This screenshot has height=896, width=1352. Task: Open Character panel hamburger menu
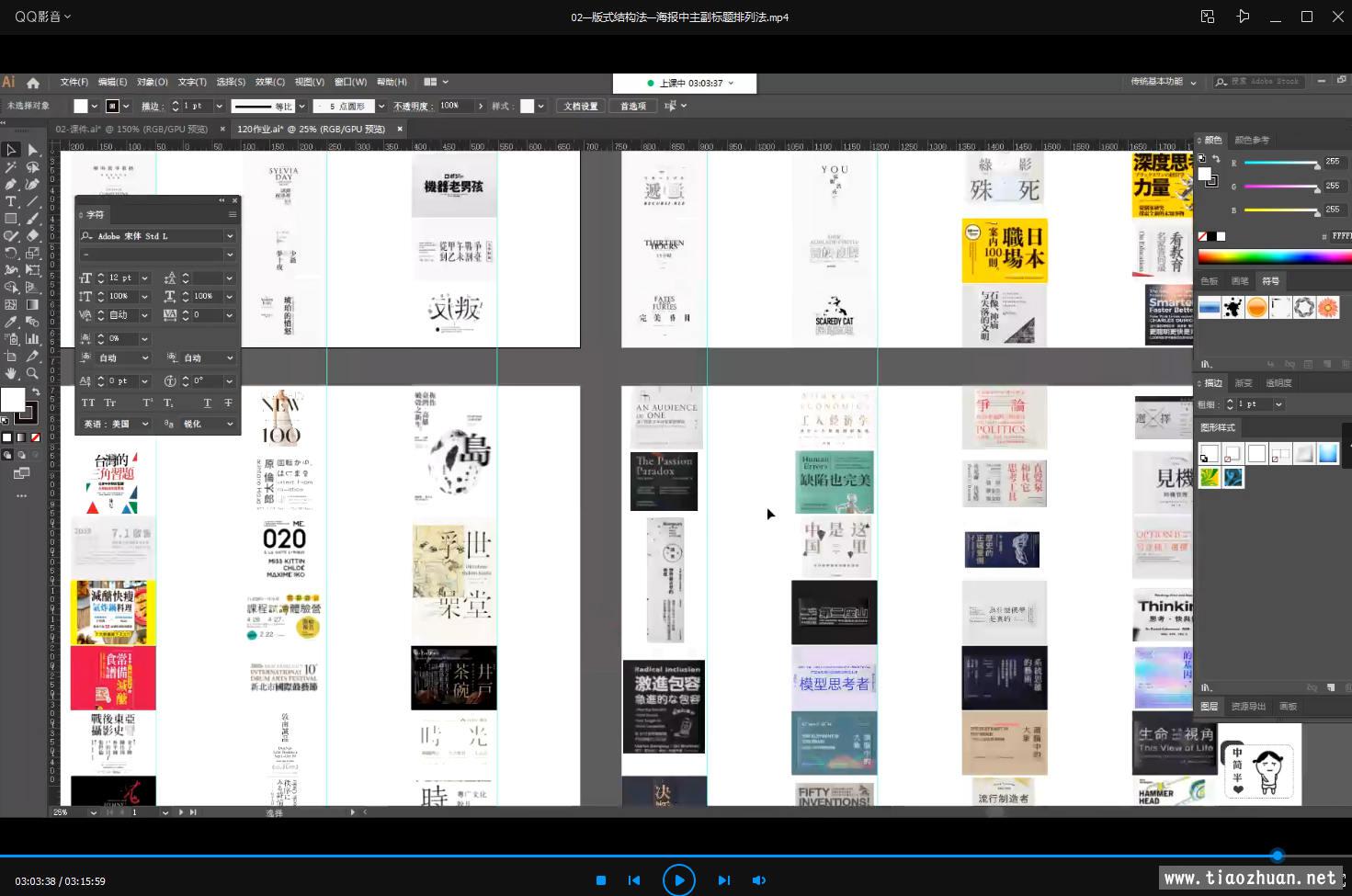click(232, 214)
